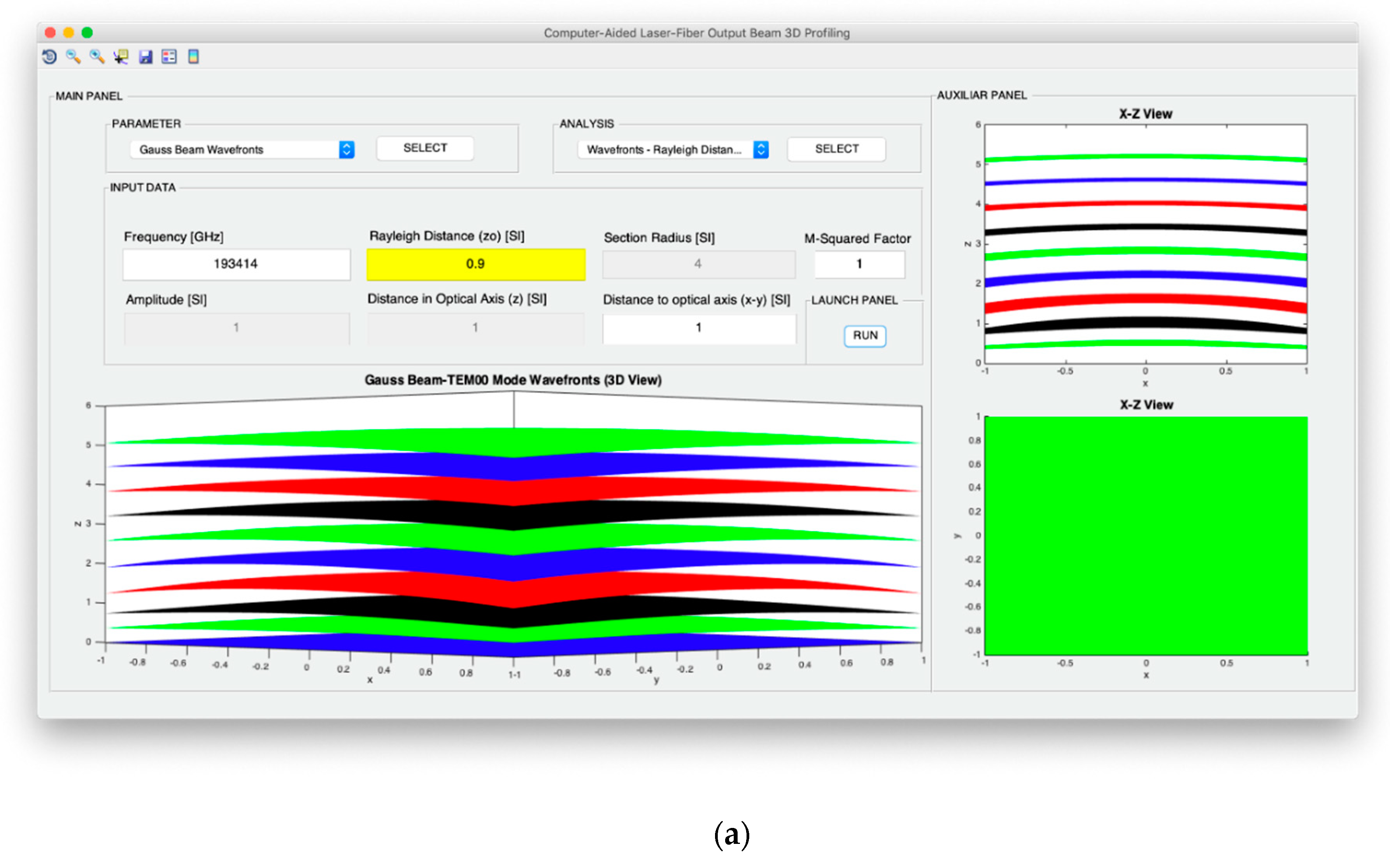This screenshot has width=1390, height=868.
Task: Click the M-Squared Factor input field
Action: pyautogui.click(x=859, y=264)
